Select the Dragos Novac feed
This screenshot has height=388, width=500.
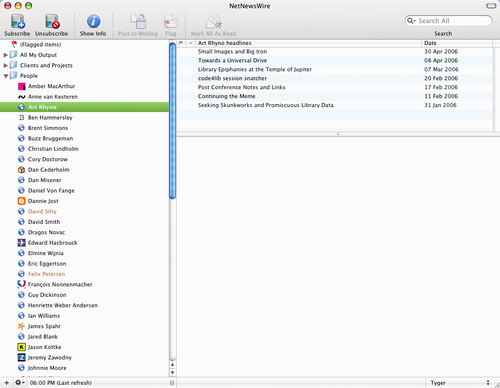(x=46, y=232)
